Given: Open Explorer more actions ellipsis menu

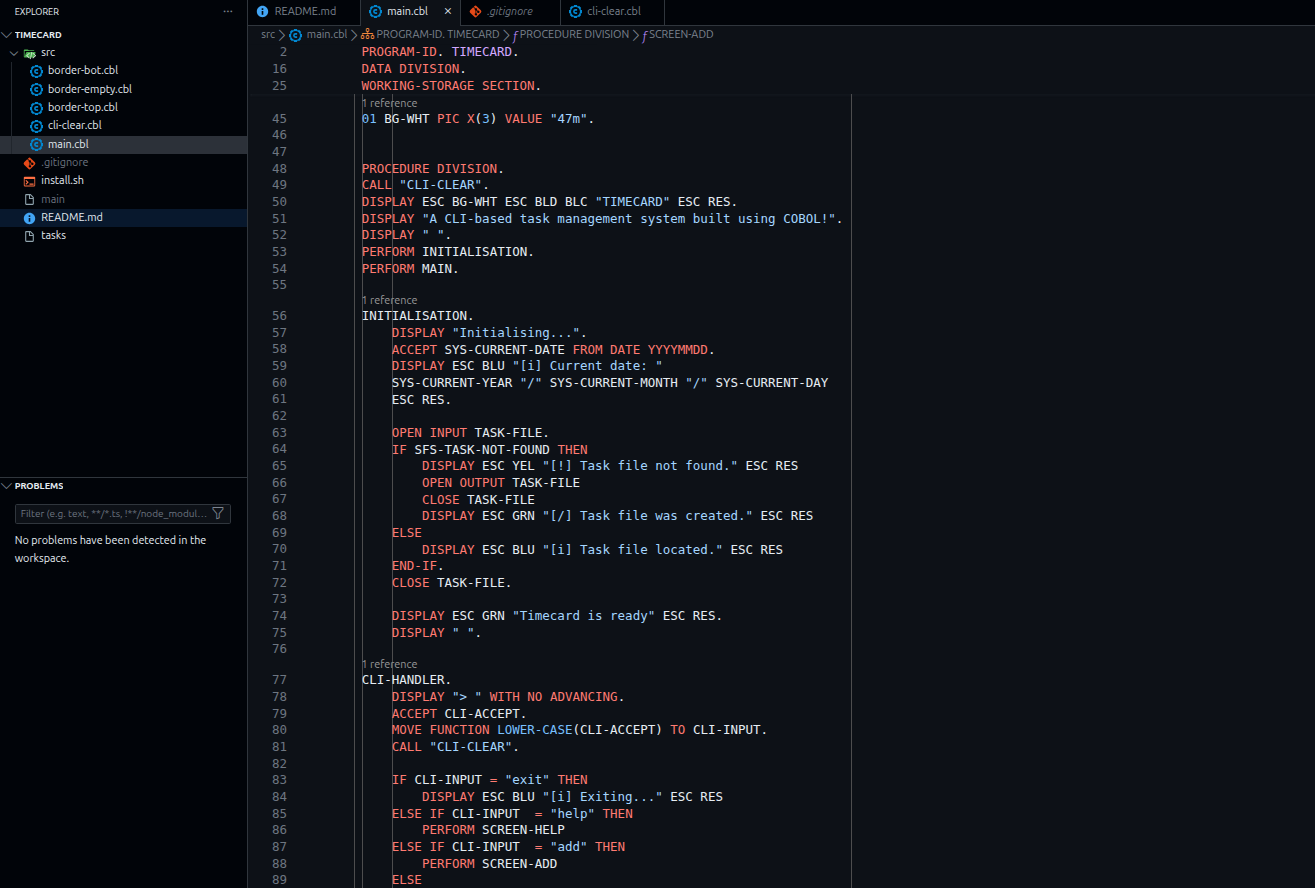Looking at the screenshot, I should (x=228, y=12).
